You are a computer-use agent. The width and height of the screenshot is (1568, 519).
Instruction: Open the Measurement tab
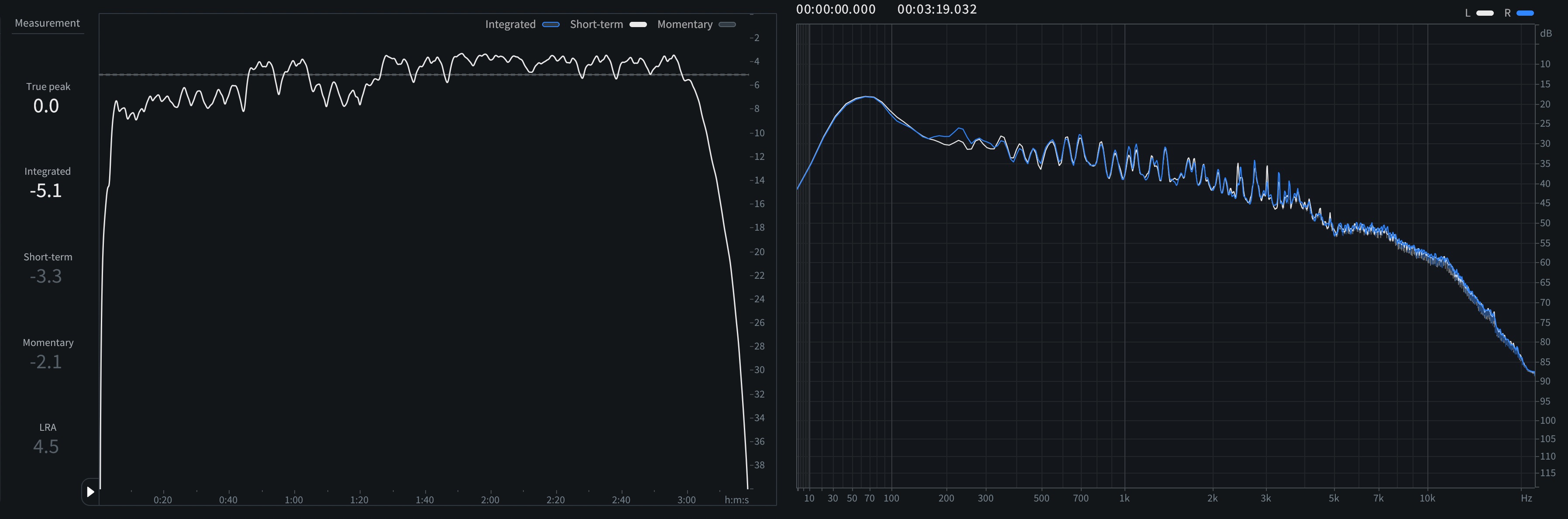tap(48, 23)
